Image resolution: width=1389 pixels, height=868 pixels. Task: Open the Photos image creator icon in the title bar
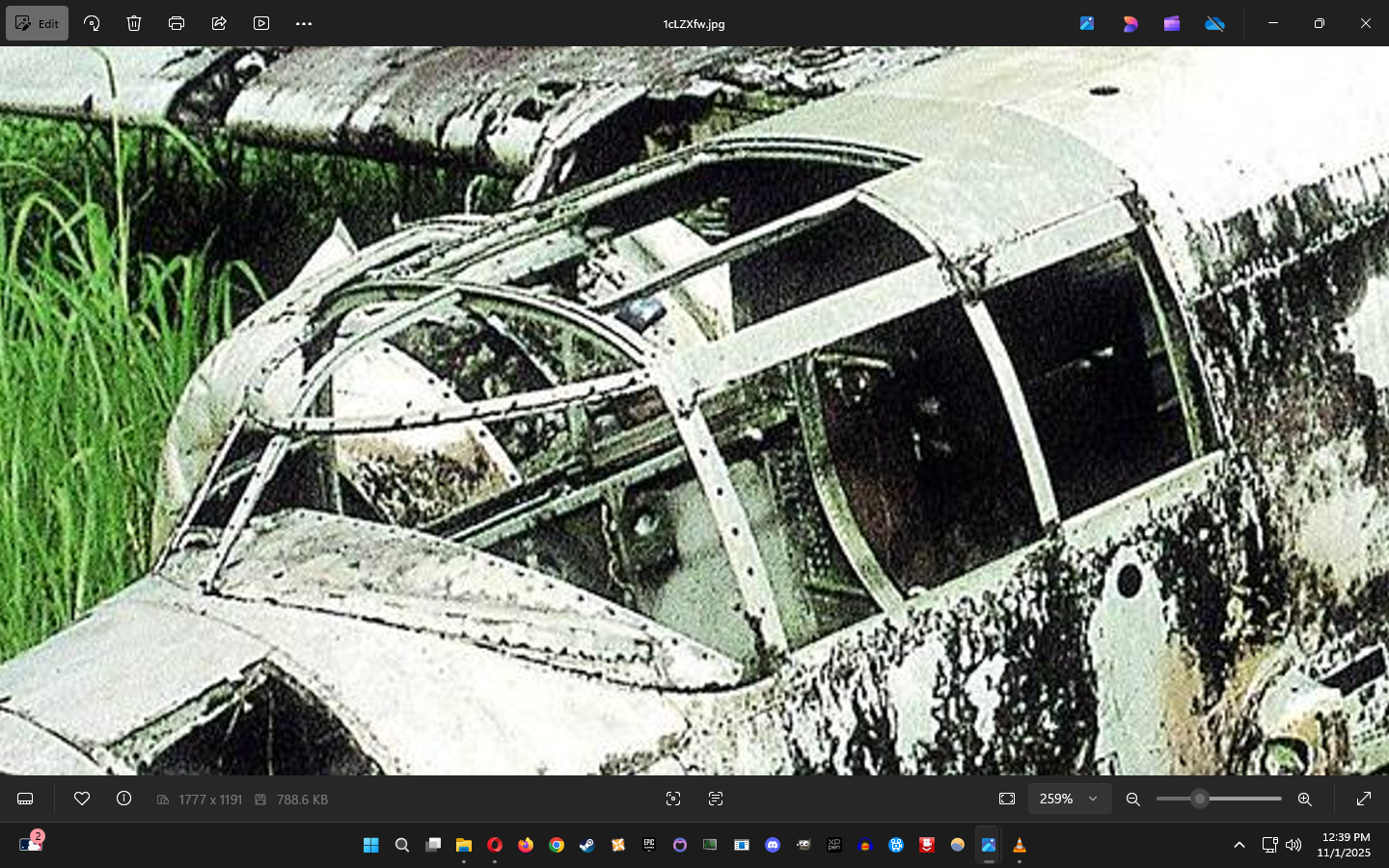coord(1087,23)
